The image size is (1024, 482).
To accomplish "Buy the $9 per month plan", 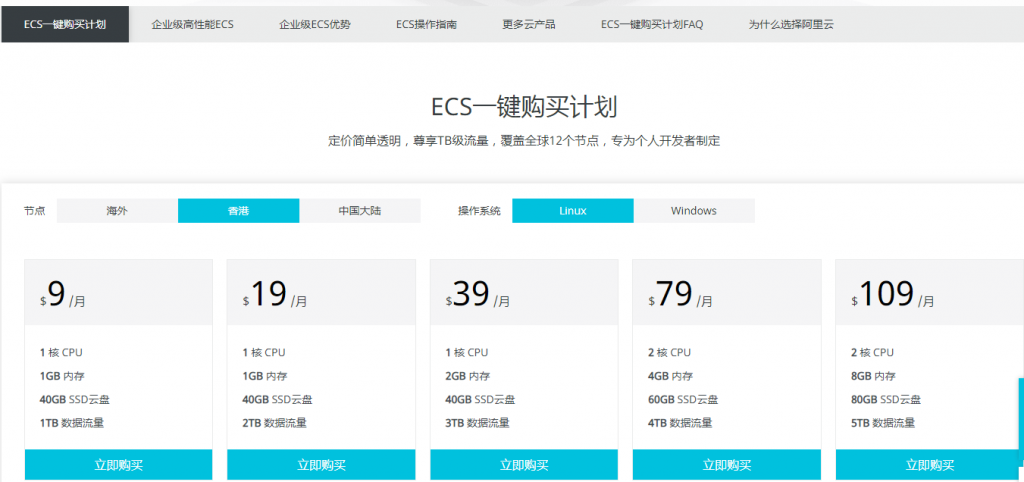I will point(118,465).
